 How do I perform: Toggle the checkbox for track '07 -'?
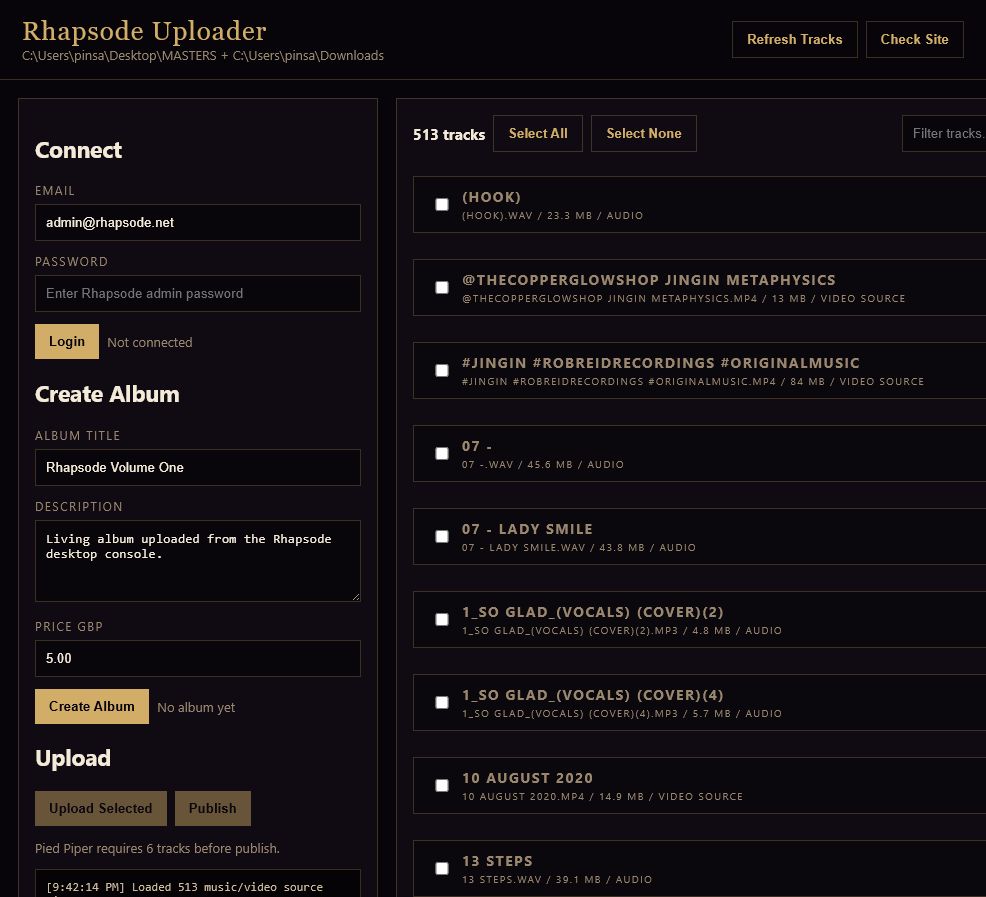coord(442,454)
